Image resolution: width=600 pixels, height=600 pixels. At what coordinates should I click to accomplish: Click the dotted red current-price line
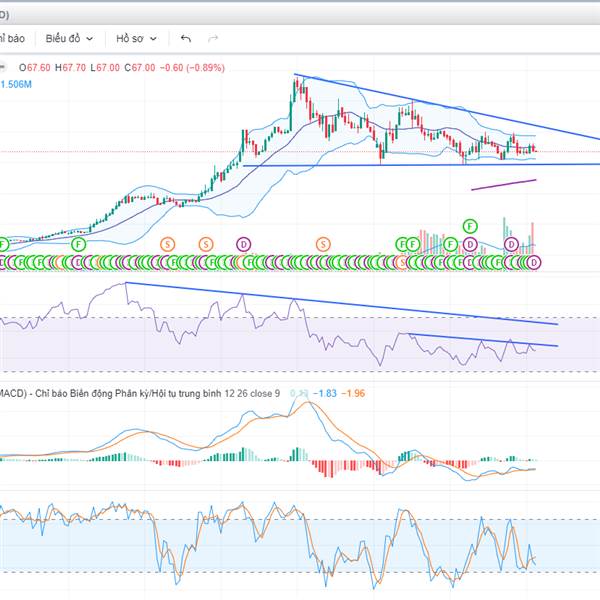tap(300, 152)
